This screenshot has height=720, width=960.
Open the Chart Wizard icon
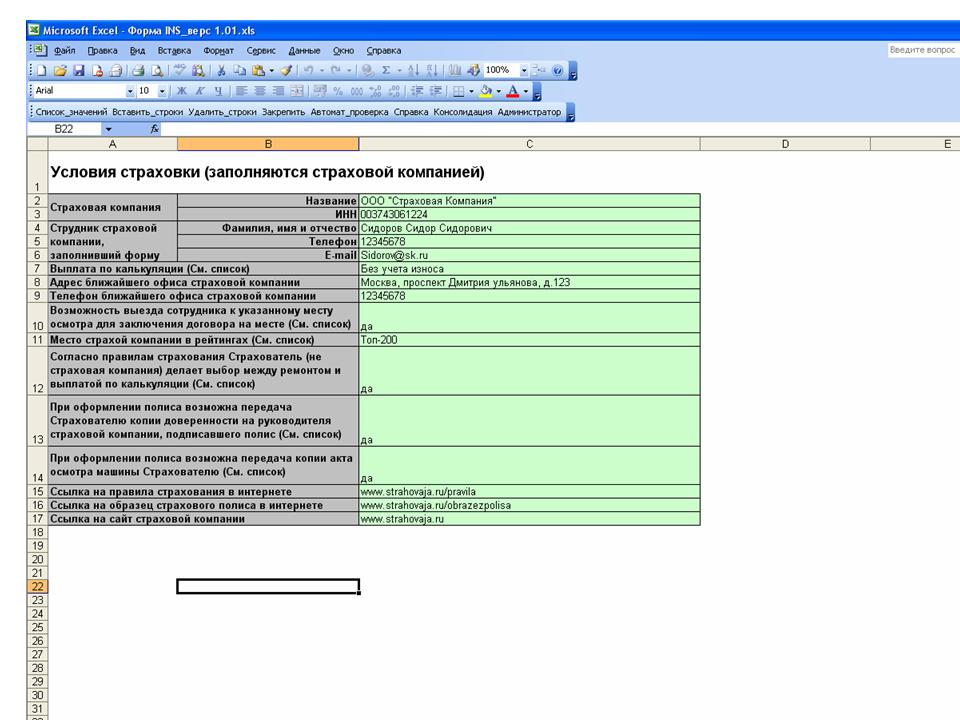click(453, 70)
